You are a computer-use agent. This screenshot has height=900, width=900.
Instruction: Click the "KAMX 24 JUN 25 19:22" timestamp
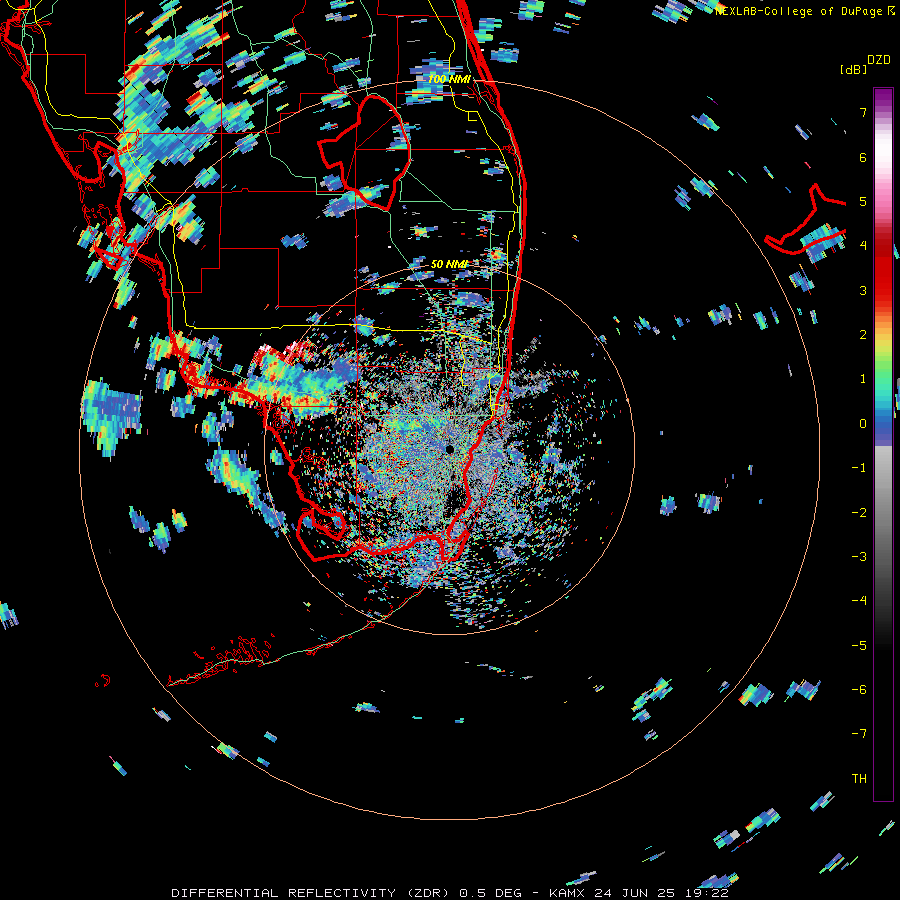[x=639, y=893]
